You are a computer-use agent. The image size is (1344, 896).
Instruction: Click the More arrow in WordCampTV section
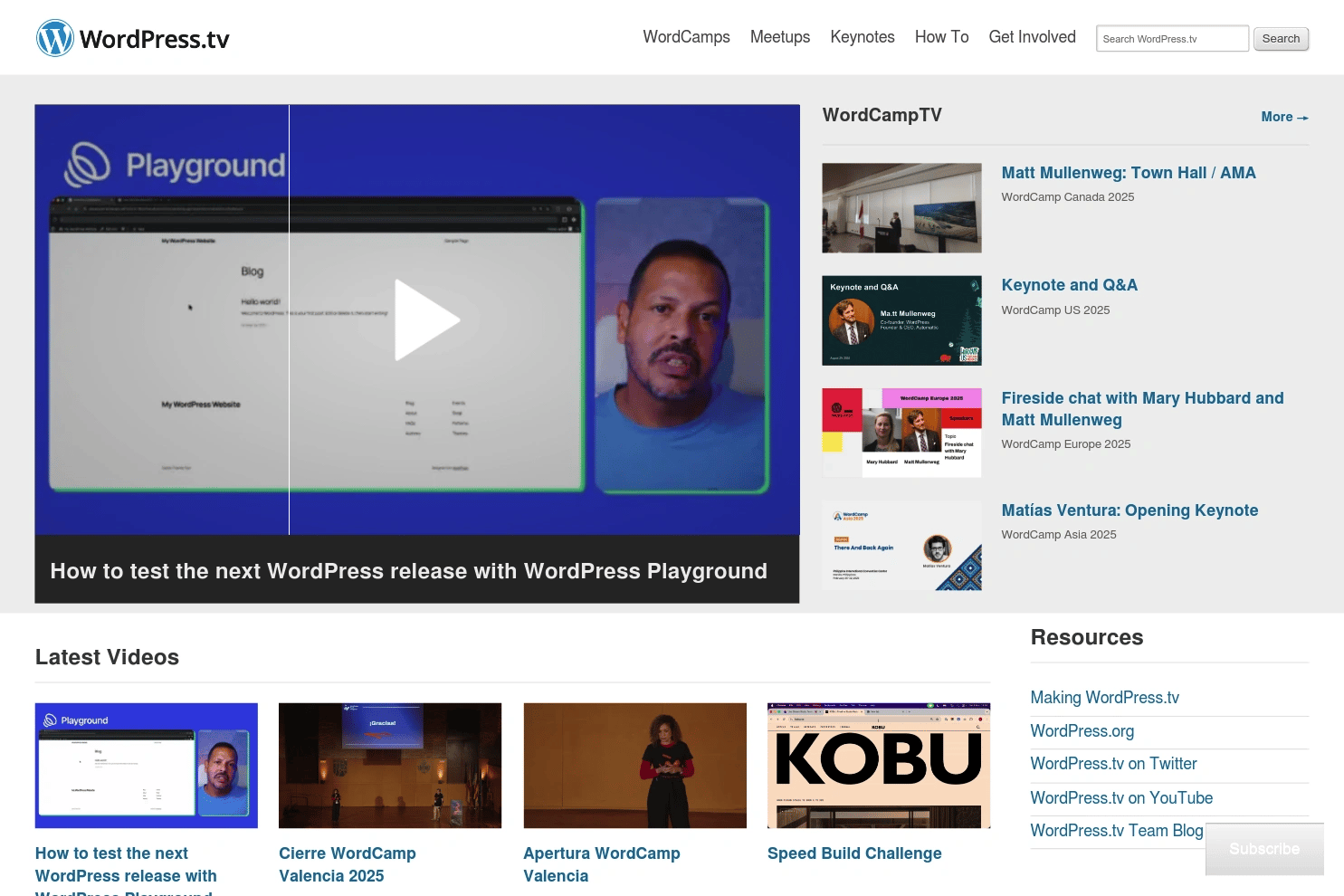pos(1283,117)
